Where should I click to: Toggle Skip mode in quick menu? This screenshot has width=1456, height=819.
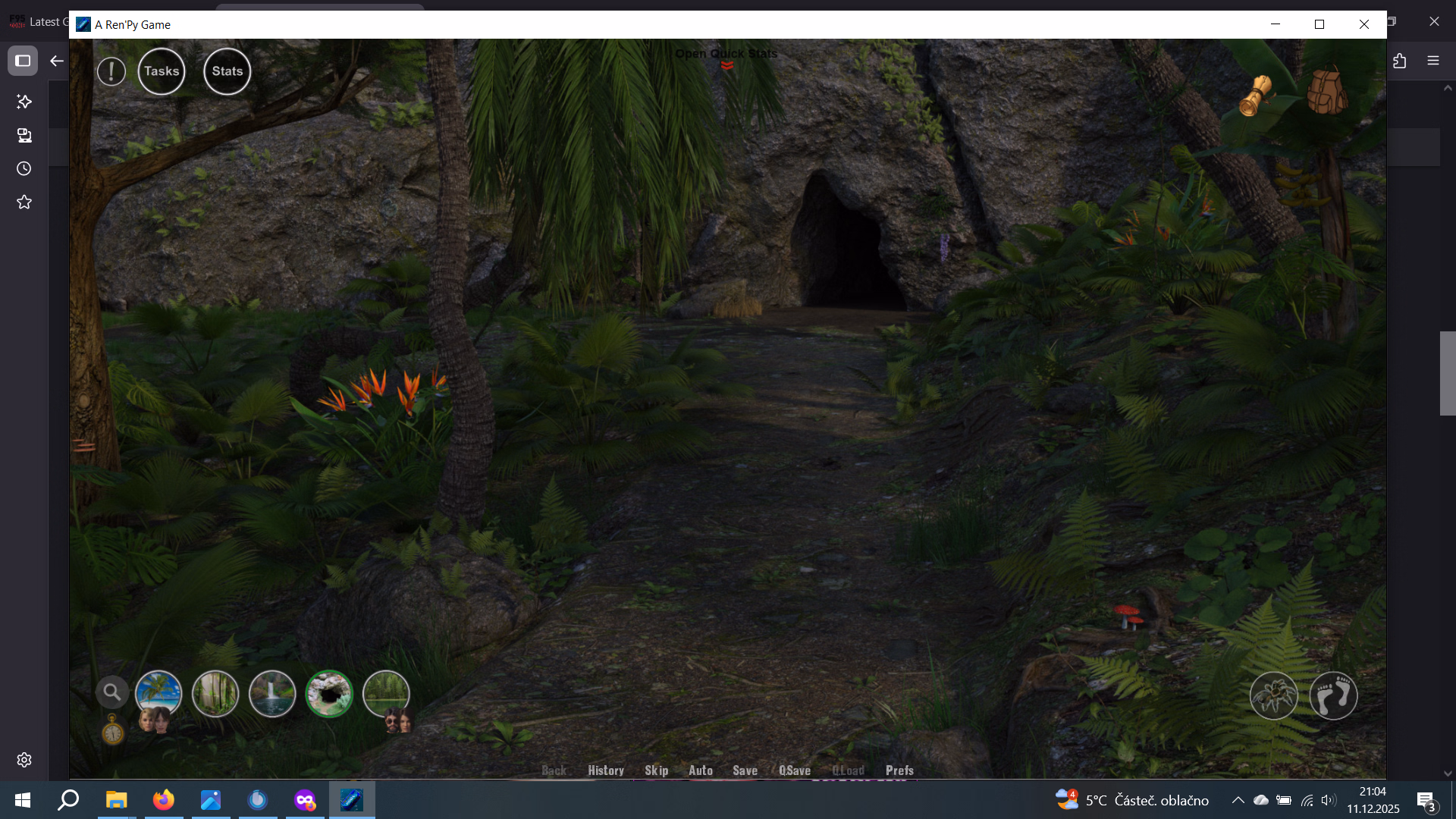click(x=656, y=770)
